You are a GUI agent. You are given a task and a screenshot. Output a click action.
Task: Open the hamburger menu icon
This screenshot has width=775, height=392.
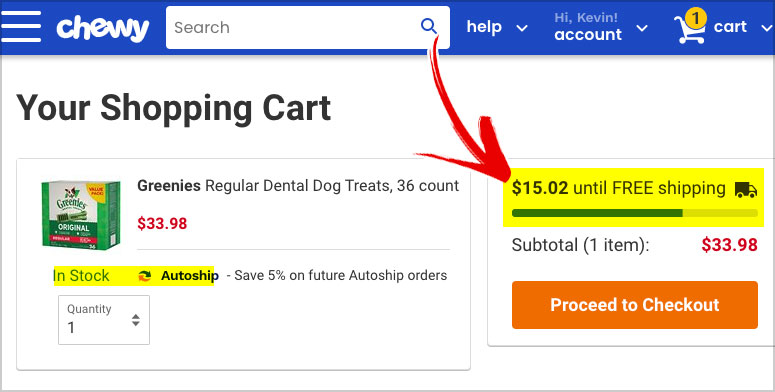pos(21,27)
